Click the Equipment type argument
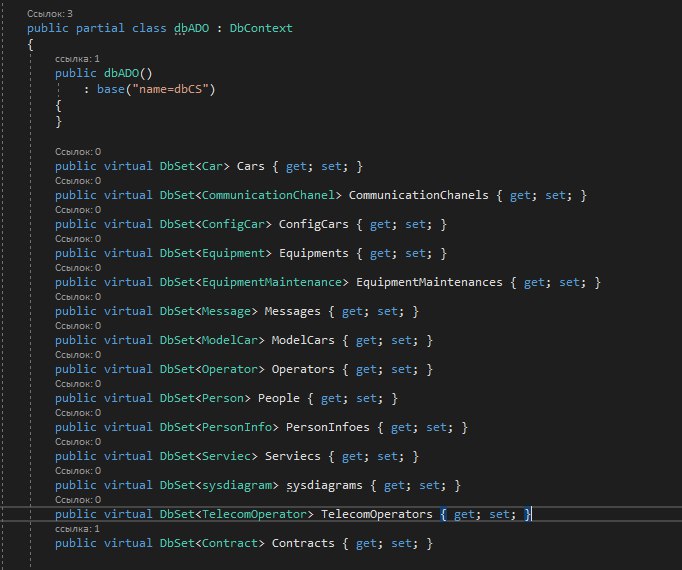 pos(233,253)
